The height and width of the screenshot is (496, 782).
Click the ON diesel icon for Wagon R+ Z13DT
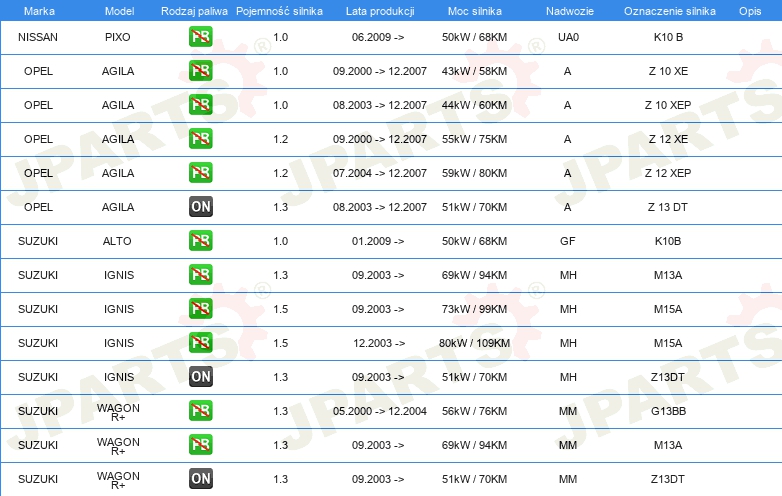click(200, 479)
